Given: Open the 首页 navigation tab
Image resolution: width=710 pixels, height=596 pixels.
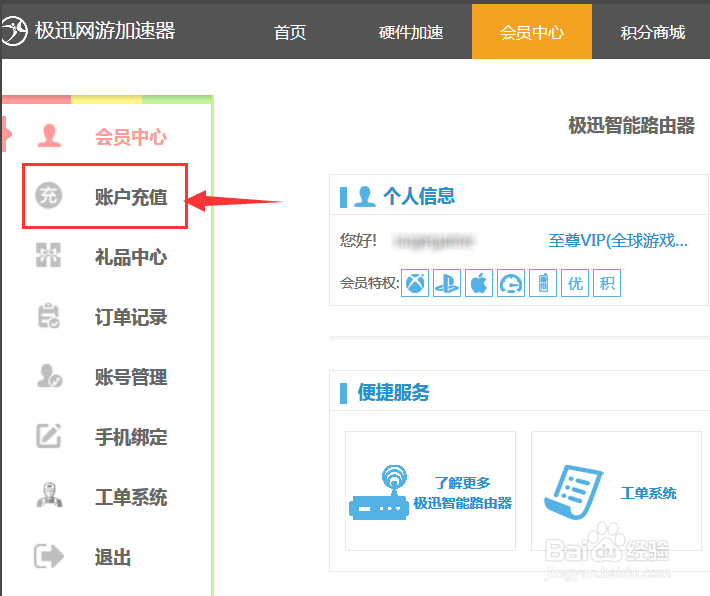Looking at the screenshot, I should (x=290, y=32).
